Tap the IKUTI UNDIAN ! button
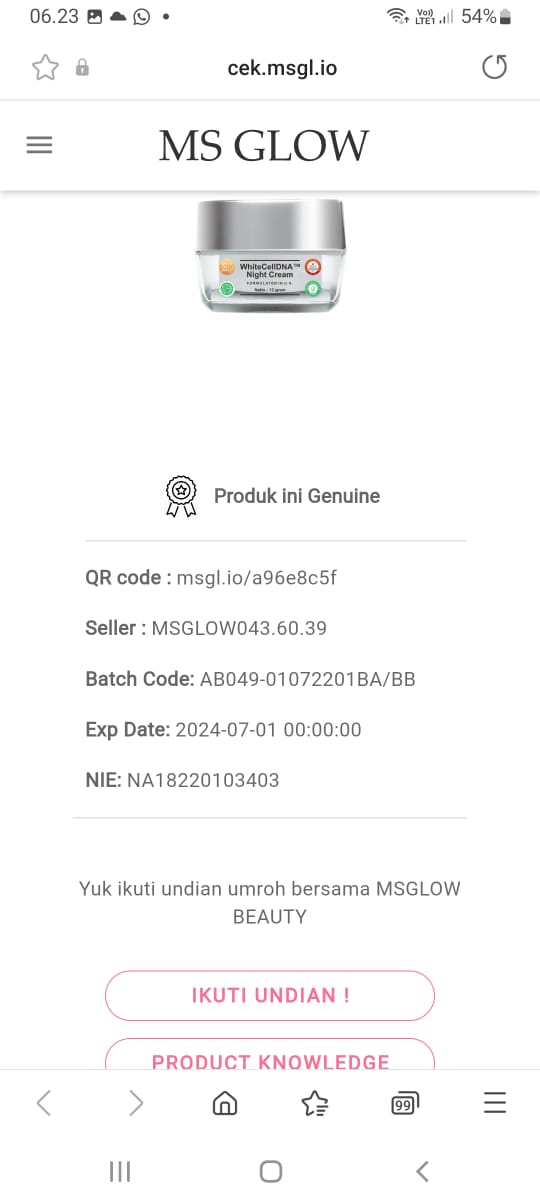 (x=270, y=995)
